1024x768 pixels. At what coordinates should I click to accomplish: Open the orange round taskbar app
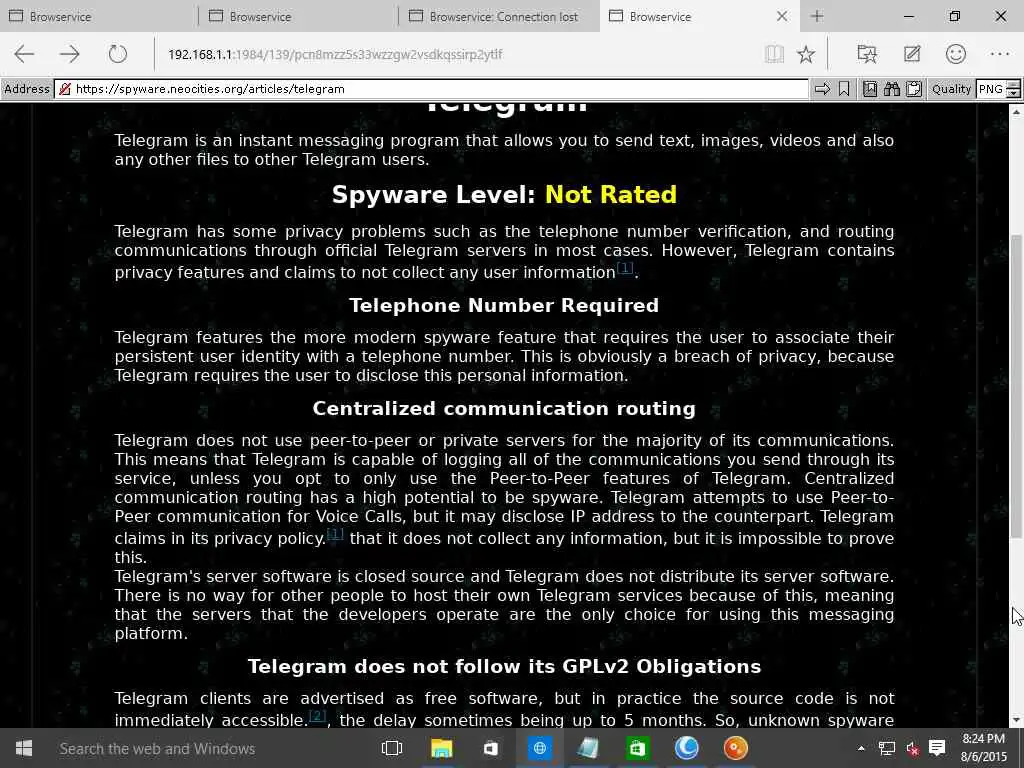735,748
